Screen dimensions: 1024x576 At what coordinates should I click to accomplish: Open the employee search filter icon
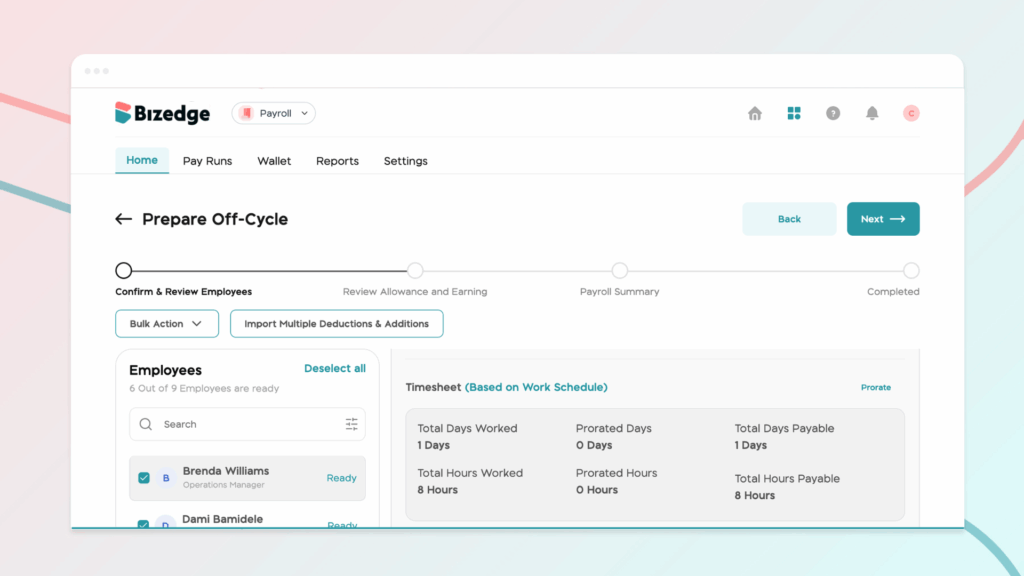tap(351, 424)
